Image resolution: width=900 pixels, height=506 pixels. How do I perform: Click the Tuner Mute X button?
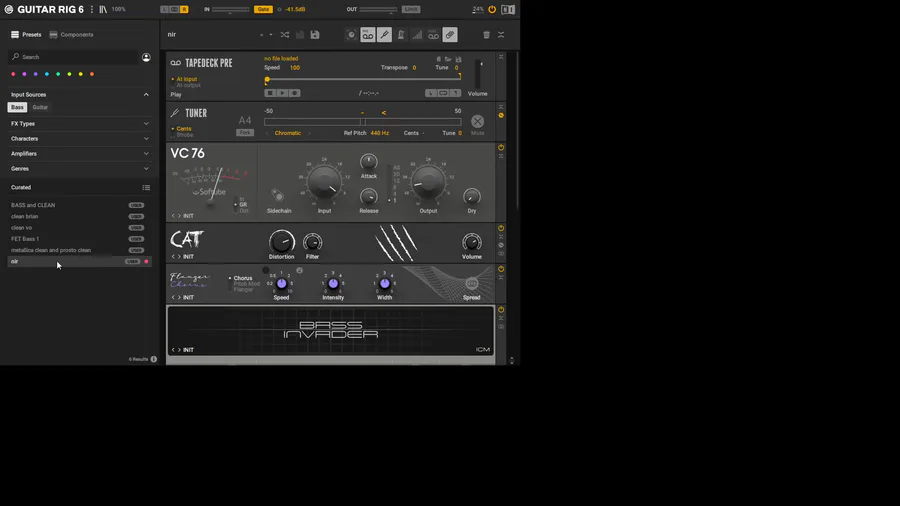[478, 122]
